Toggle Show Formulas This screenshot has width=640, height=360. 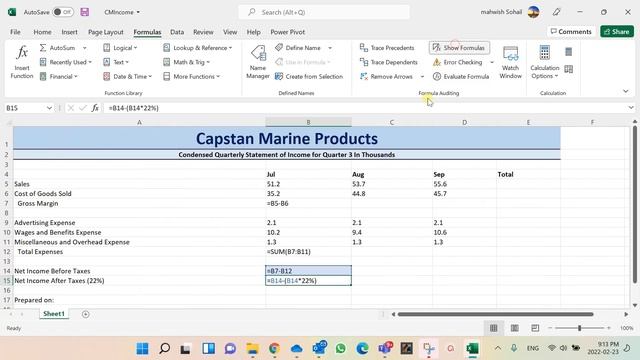point(459,48)
